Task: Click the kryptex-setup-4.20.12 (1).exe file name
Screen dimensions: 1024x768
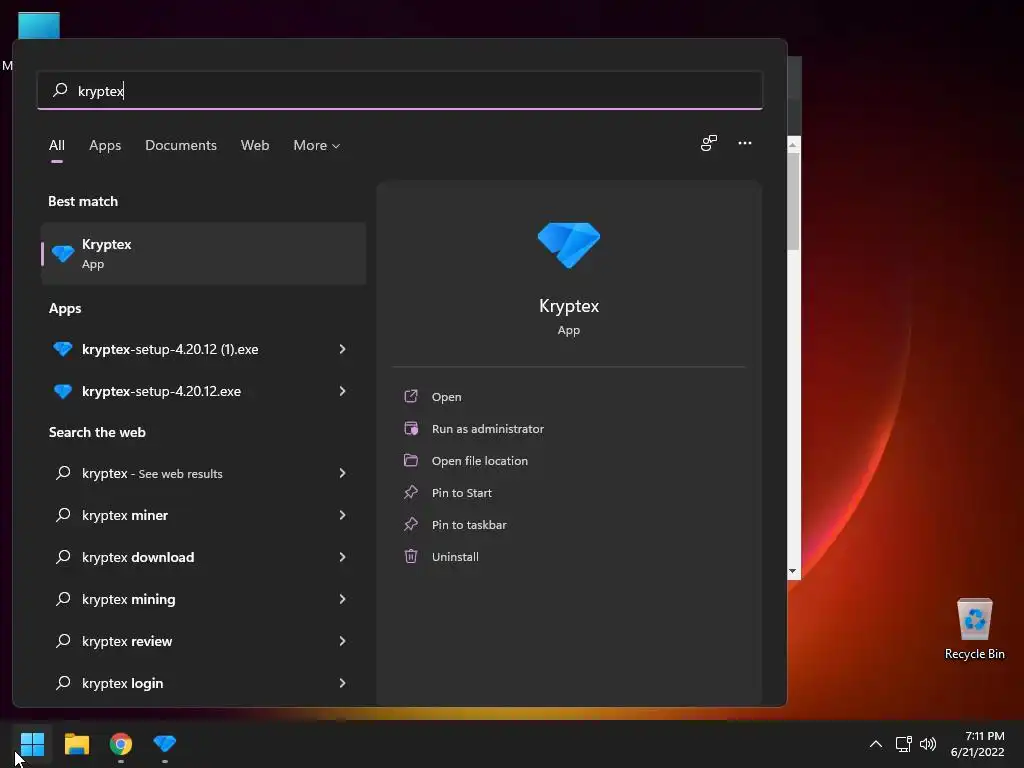Action: click(x=170, y=349)
